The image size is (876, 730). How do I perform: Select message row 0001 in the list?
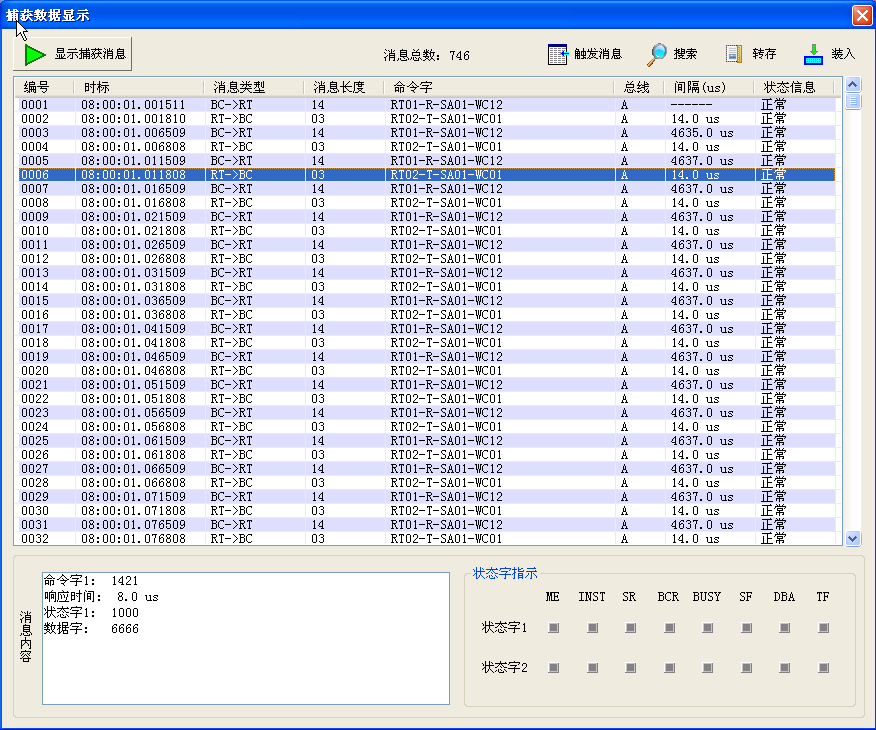[300, 104]
